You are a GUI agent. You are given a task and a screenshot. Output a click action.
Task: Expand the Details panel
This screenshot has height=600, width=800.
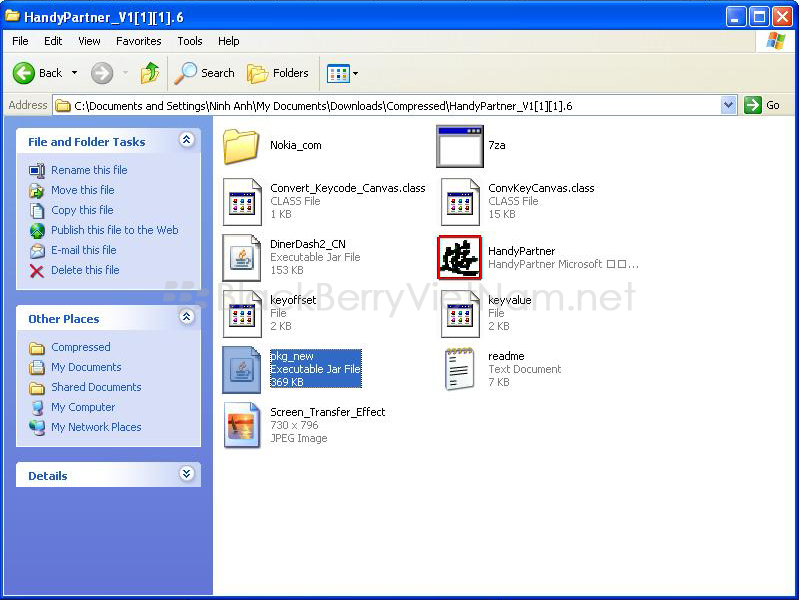tap(186, 474)
